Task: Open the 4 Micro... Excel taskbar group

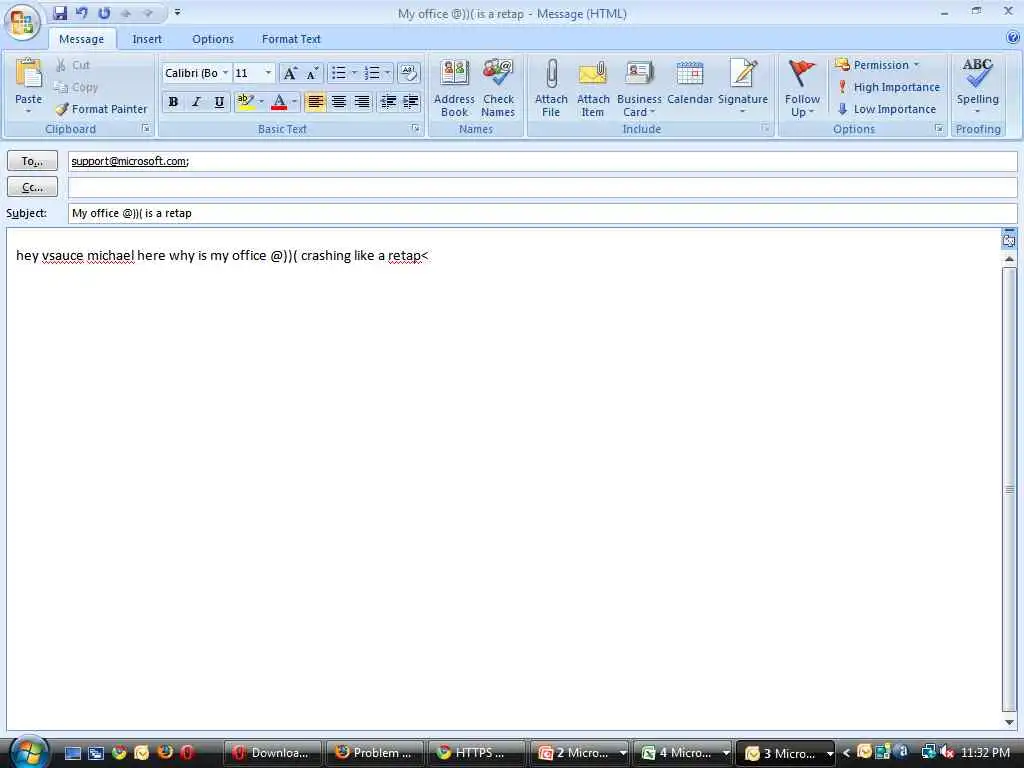Action: coord(684,753)
